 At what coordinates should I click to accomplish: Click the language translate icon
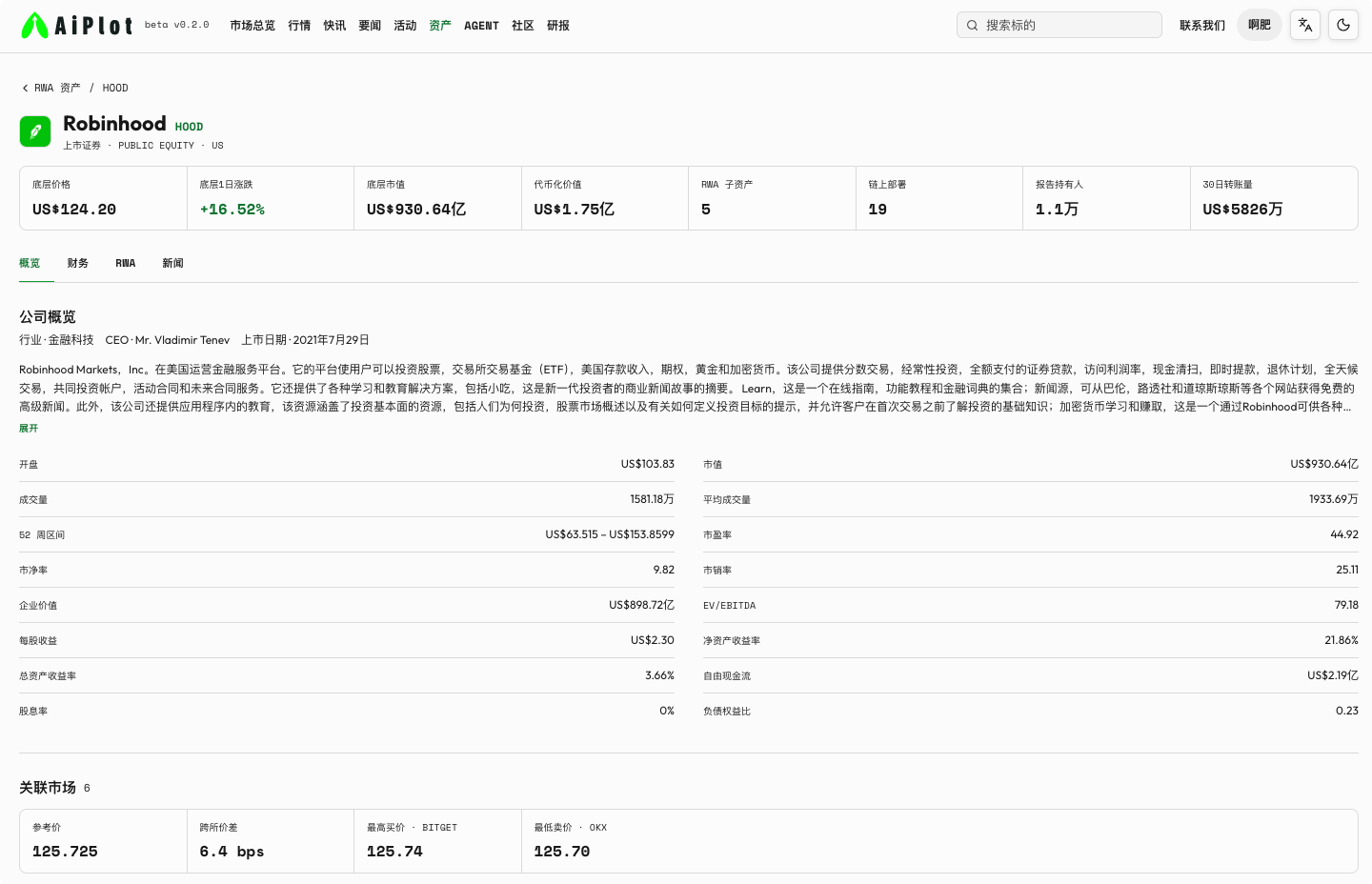coord(1305,25)
